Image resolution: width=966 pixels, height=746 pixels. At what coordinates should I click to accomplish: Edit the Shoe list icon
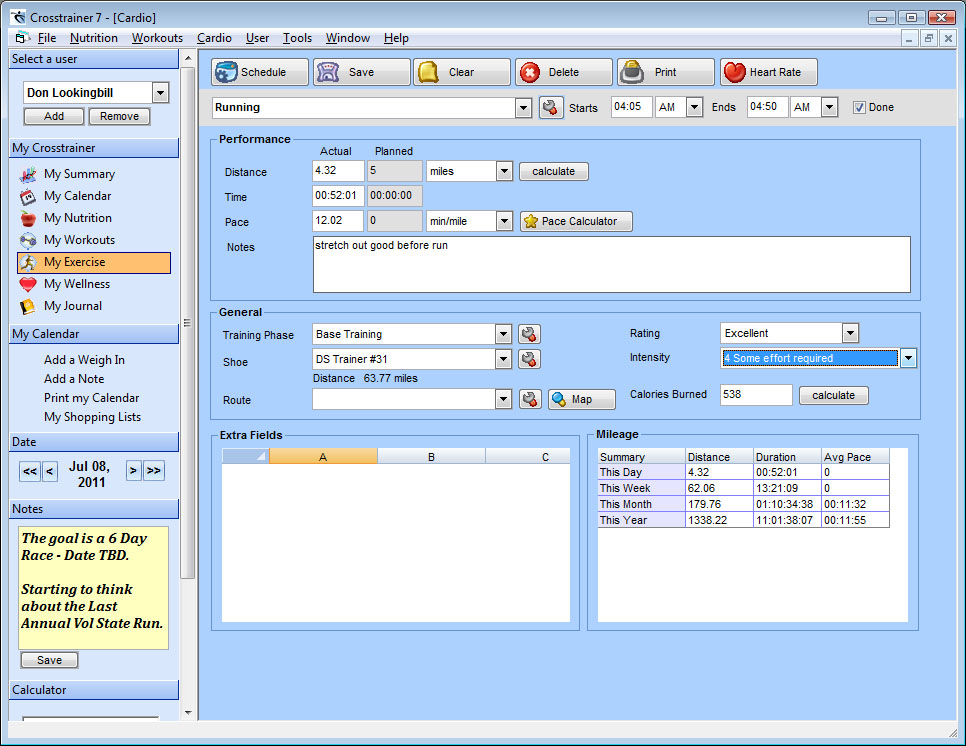pos(529,359)
